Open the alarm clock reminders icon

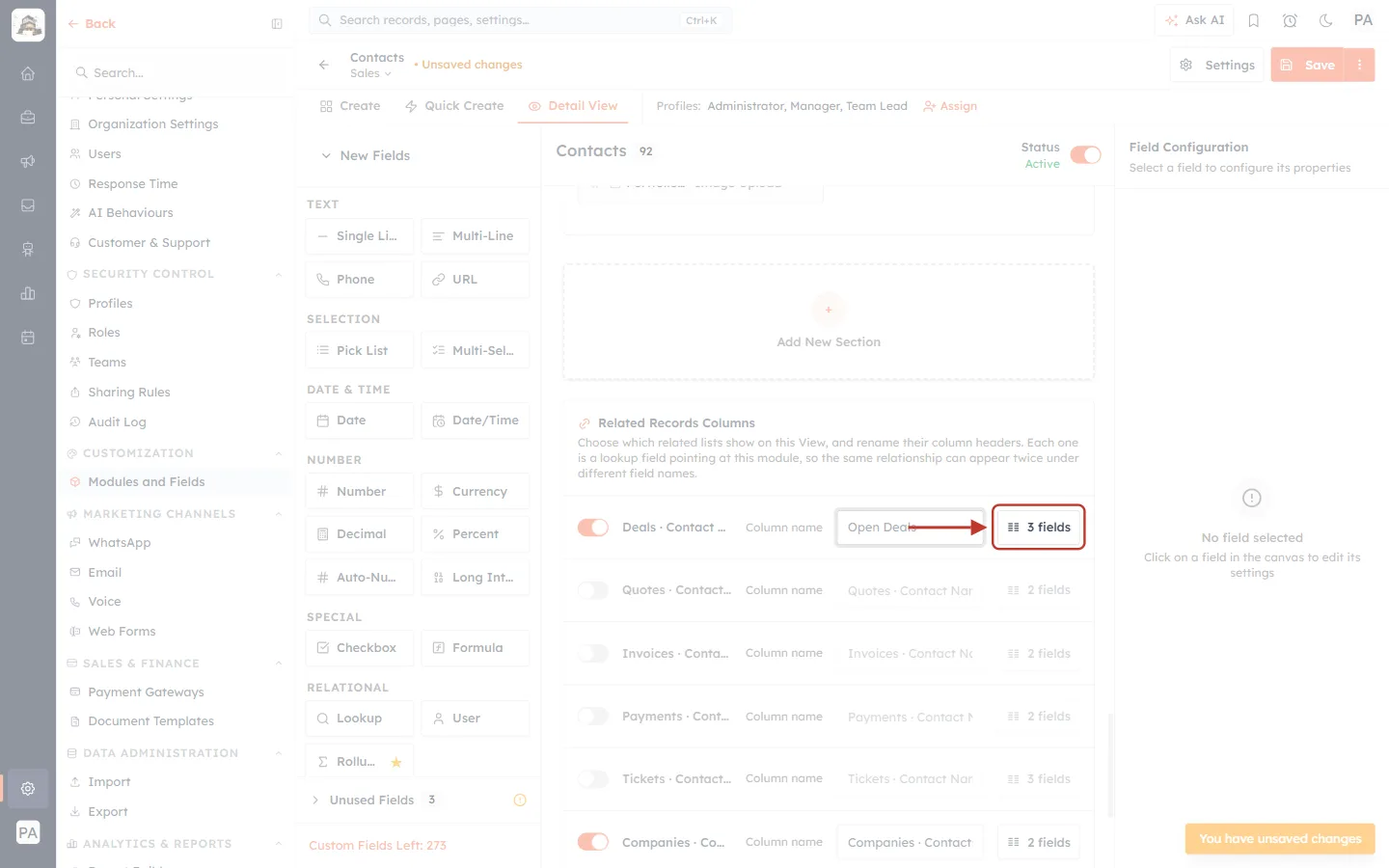(1290, 20)
